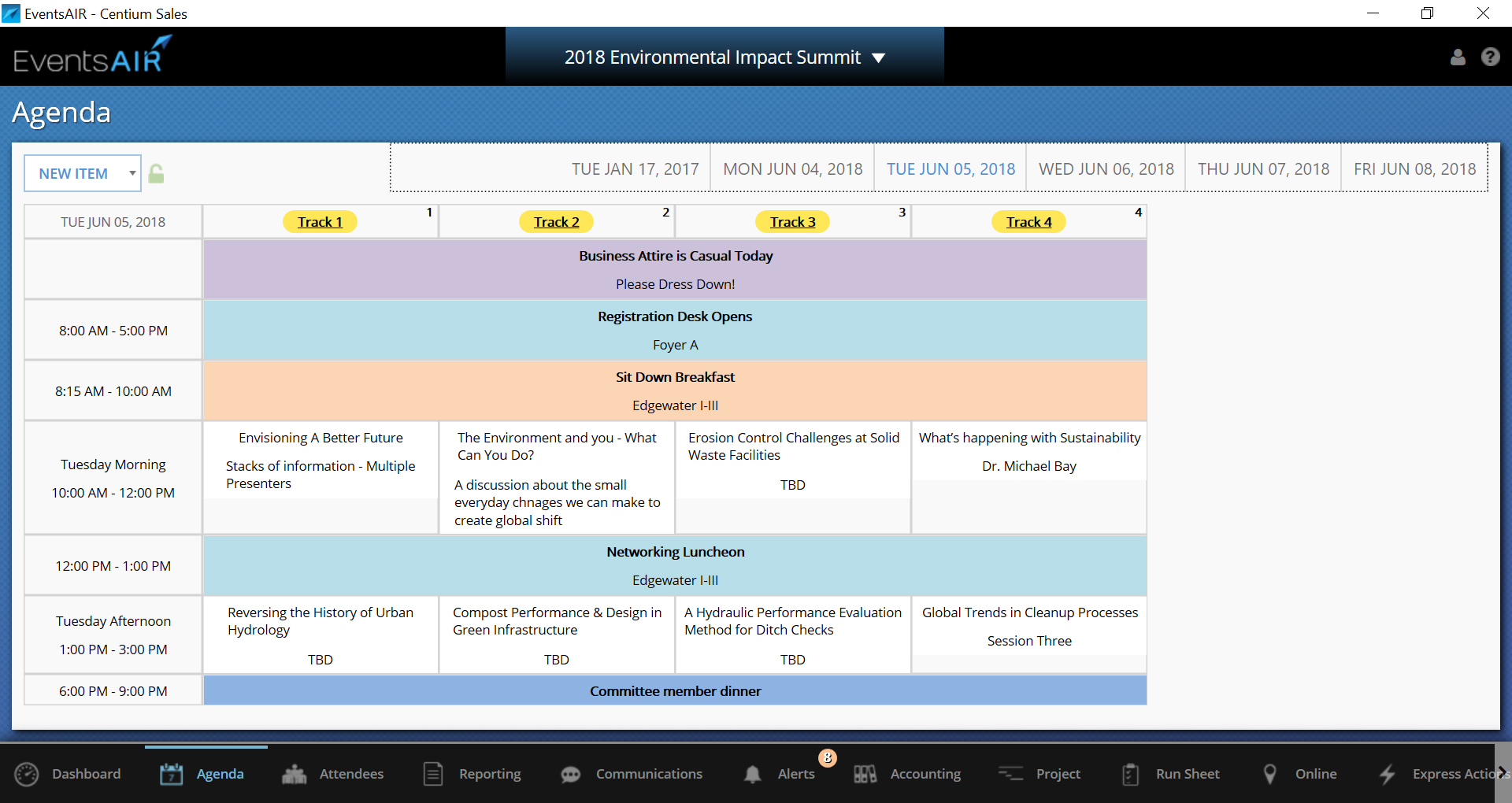Open Compost Performance & Design session
1512x803 pixels.
tap(557, 635)
